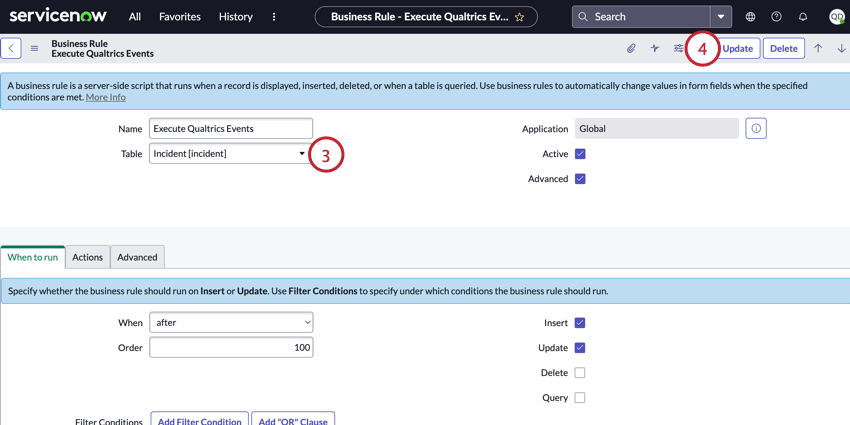Image resolution: width=850 pixels, height=425 pixels.
Task: Expand the Search options dropdown arrow
Action: point(720,17)
